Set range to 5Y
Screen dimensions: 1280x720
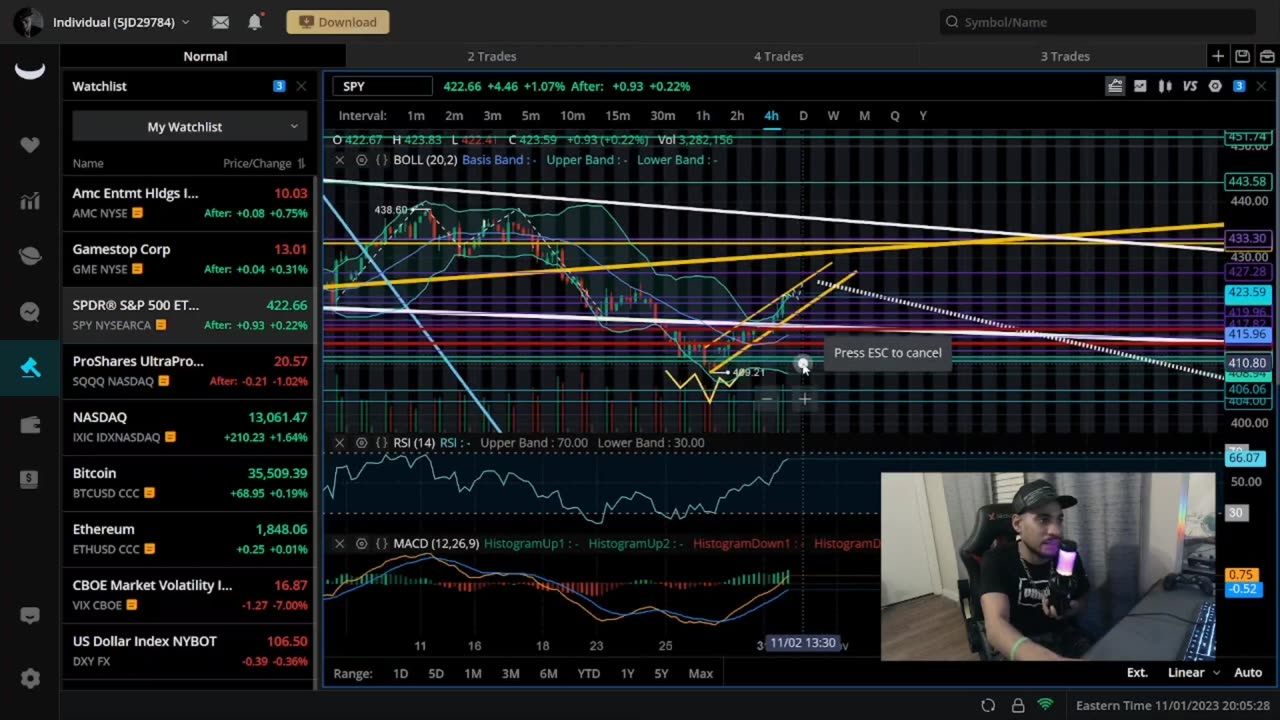661,674
